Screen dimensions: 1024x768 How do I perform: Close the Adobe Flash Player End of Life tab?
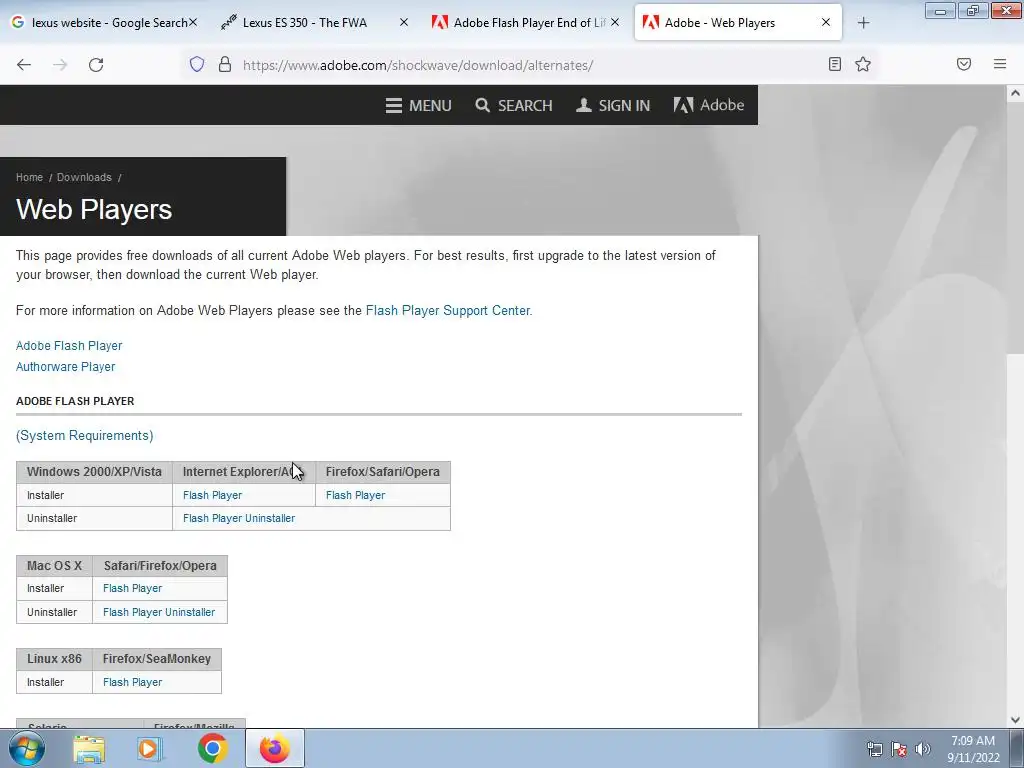(x=615, y=22)
